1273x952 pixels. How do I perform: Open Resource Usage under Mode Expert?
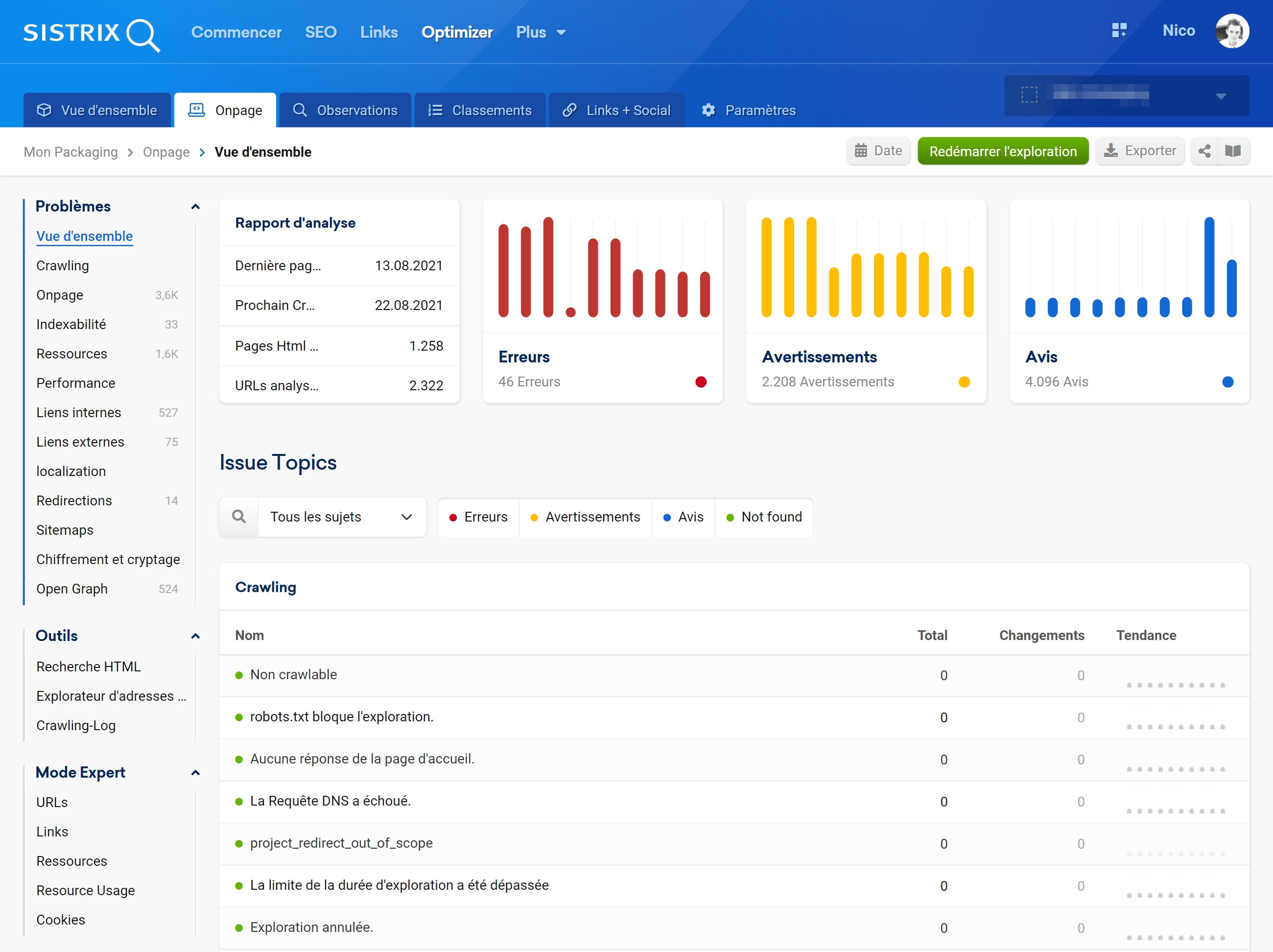coord(86,890)
